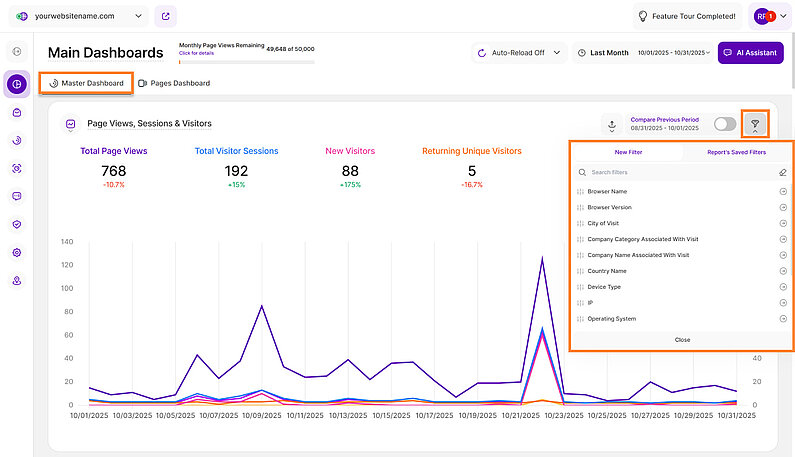Open the settings gear in sidebar
Image resolution: width=795 pixels, height=457 pixels.
(x=16, y=252)
